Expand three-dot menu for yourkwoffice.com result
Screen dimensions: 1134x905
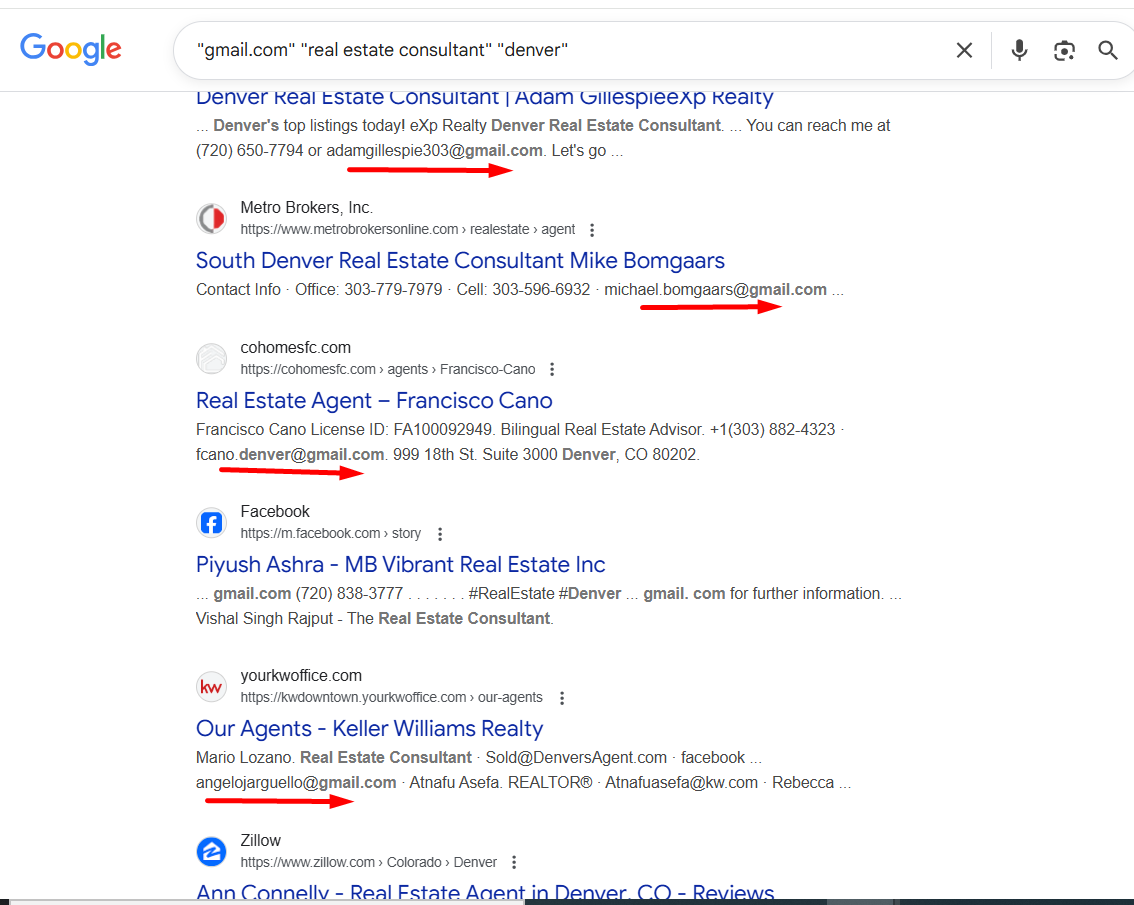click(x=562, y=698)
